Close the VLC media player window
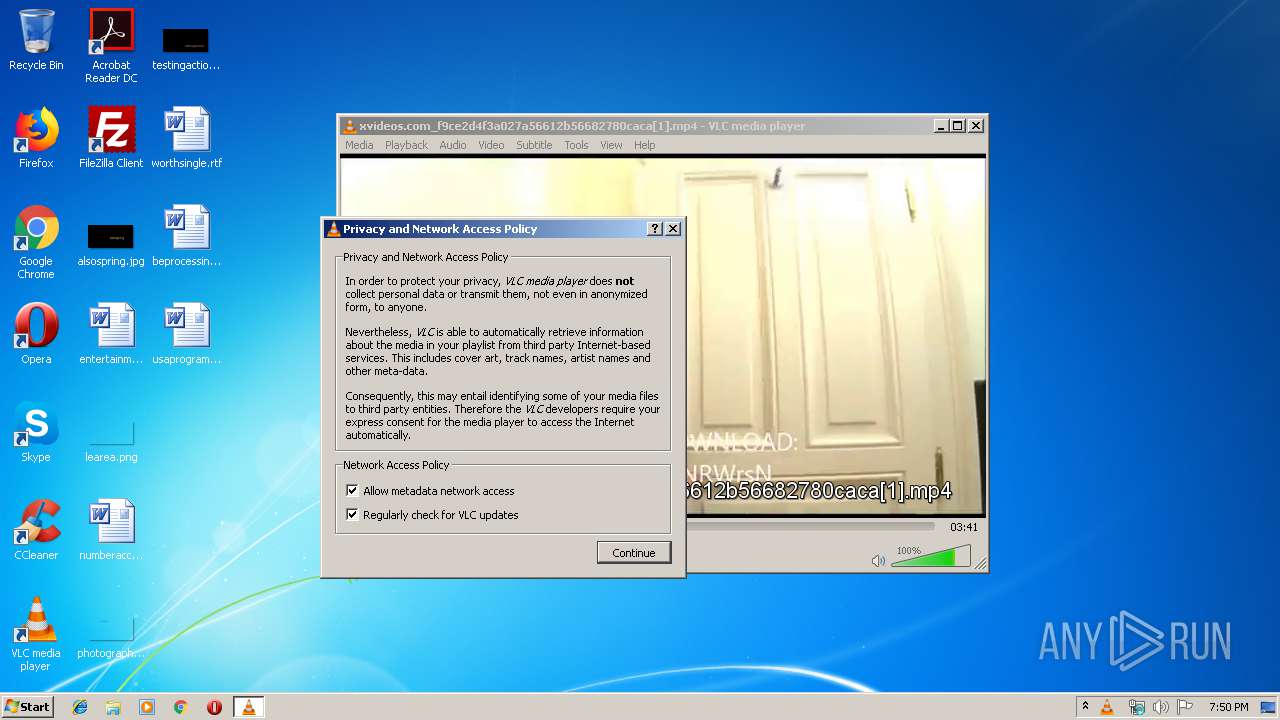1280x720 pixels. coord(976,126)
